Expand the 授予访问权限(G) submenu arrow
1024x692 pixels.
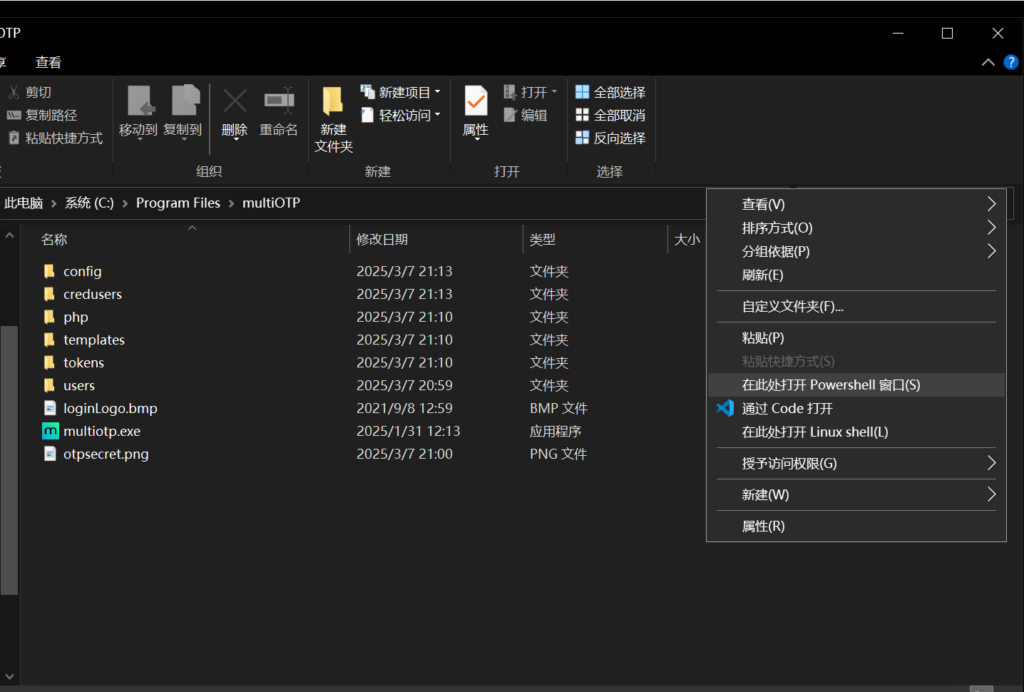tap(991, 463)
